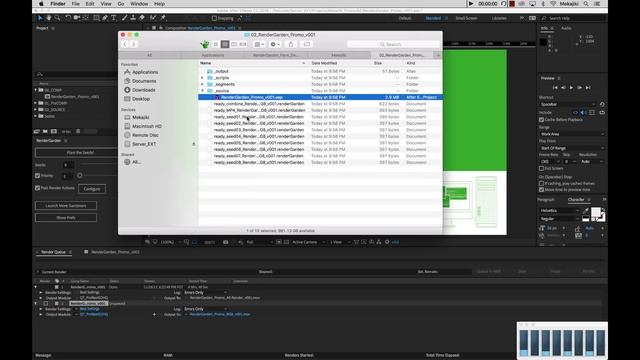
Task: Jump to first frame in Preview panel
Action: point(555,87)
